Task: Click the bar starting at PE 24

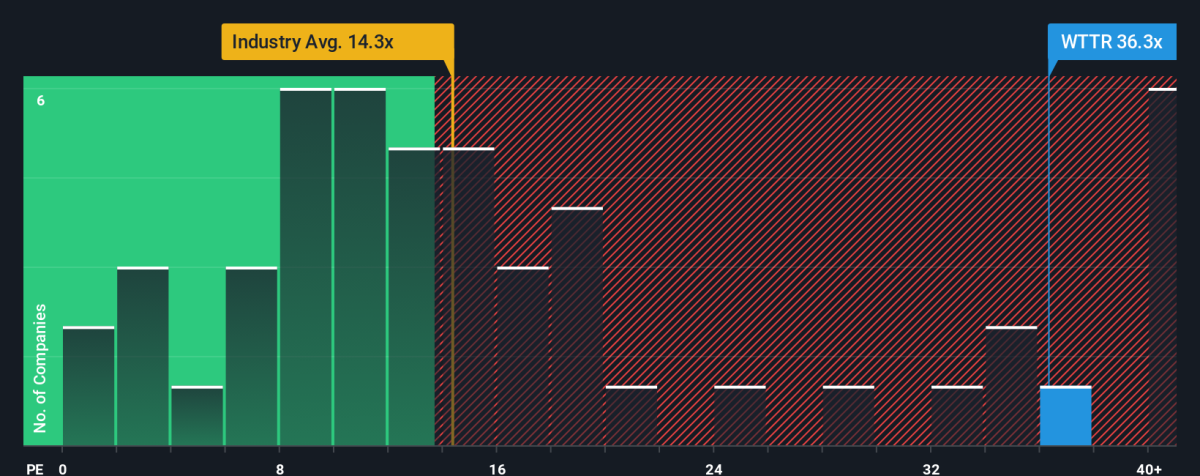Action: [x=739, y=416]
